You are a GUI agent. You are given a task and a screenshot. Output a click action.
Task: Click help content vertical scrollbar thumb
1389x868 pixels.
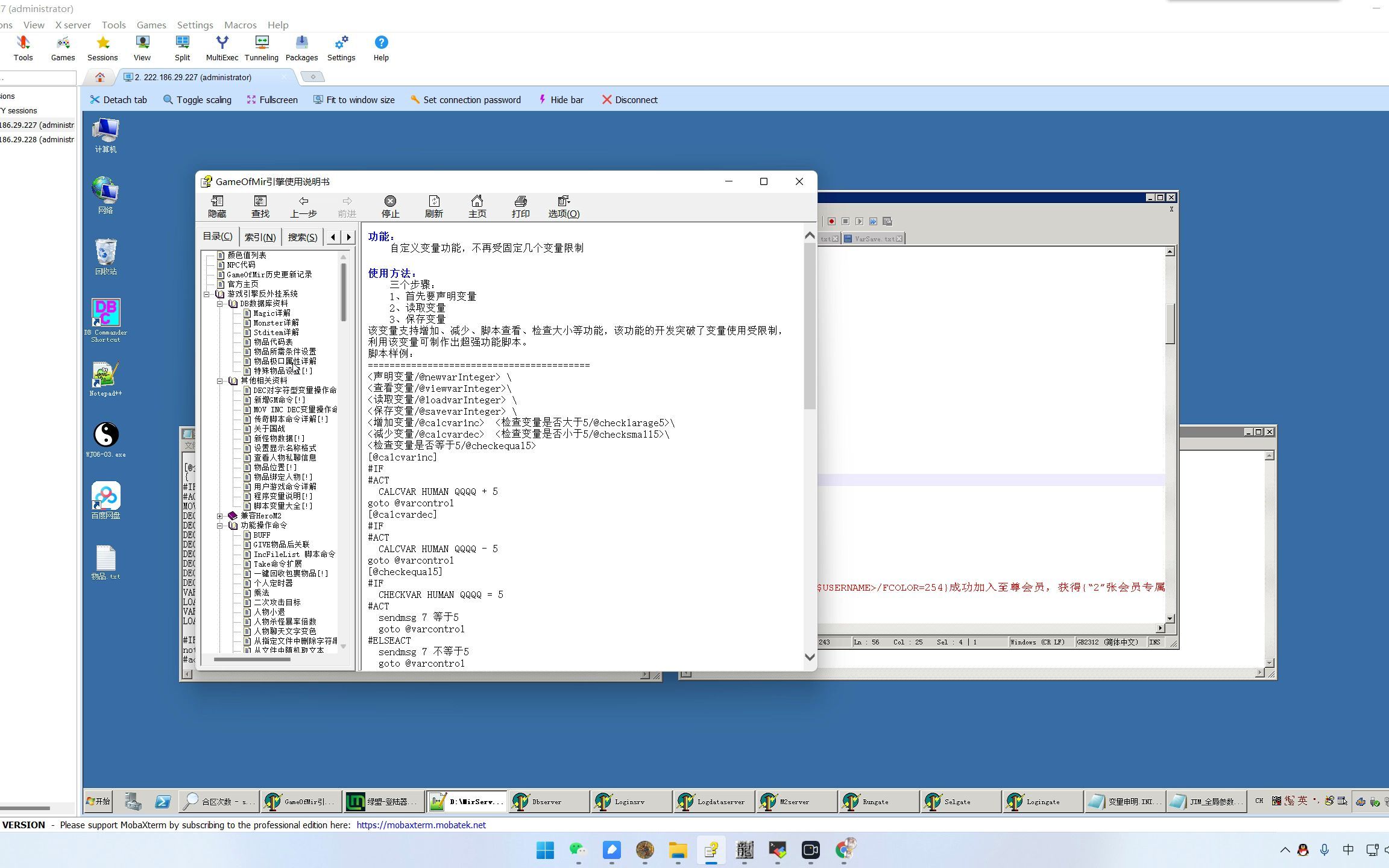[810, 325]
